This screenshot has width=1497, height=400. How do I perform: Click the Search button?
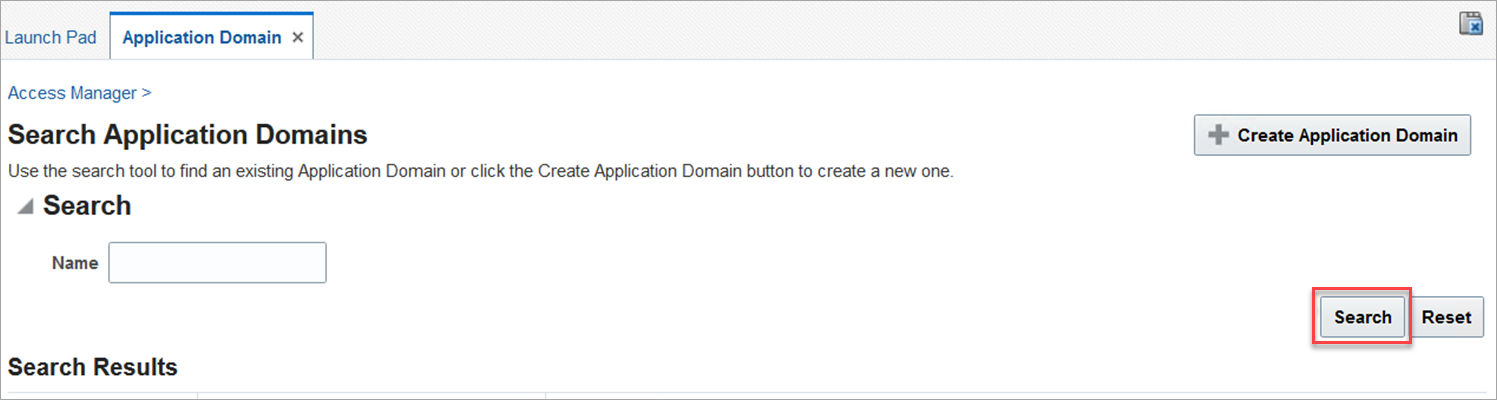pos(1362,317)
